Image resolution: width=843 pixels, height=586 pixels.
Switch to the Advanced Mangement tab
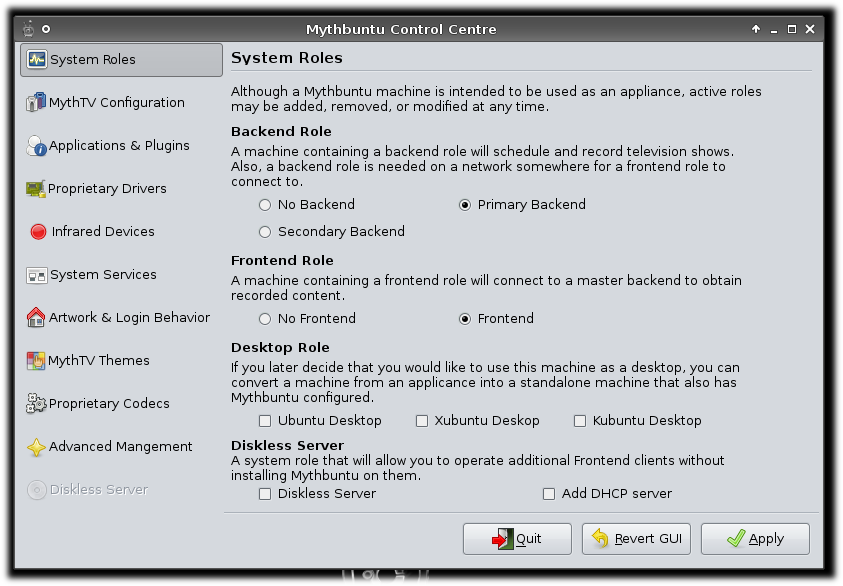(122, 447)
